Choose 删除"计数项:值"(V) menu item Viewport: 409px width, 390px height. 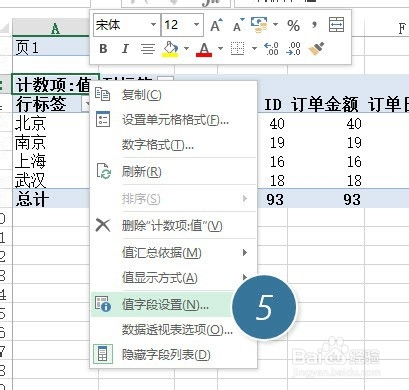174,226
